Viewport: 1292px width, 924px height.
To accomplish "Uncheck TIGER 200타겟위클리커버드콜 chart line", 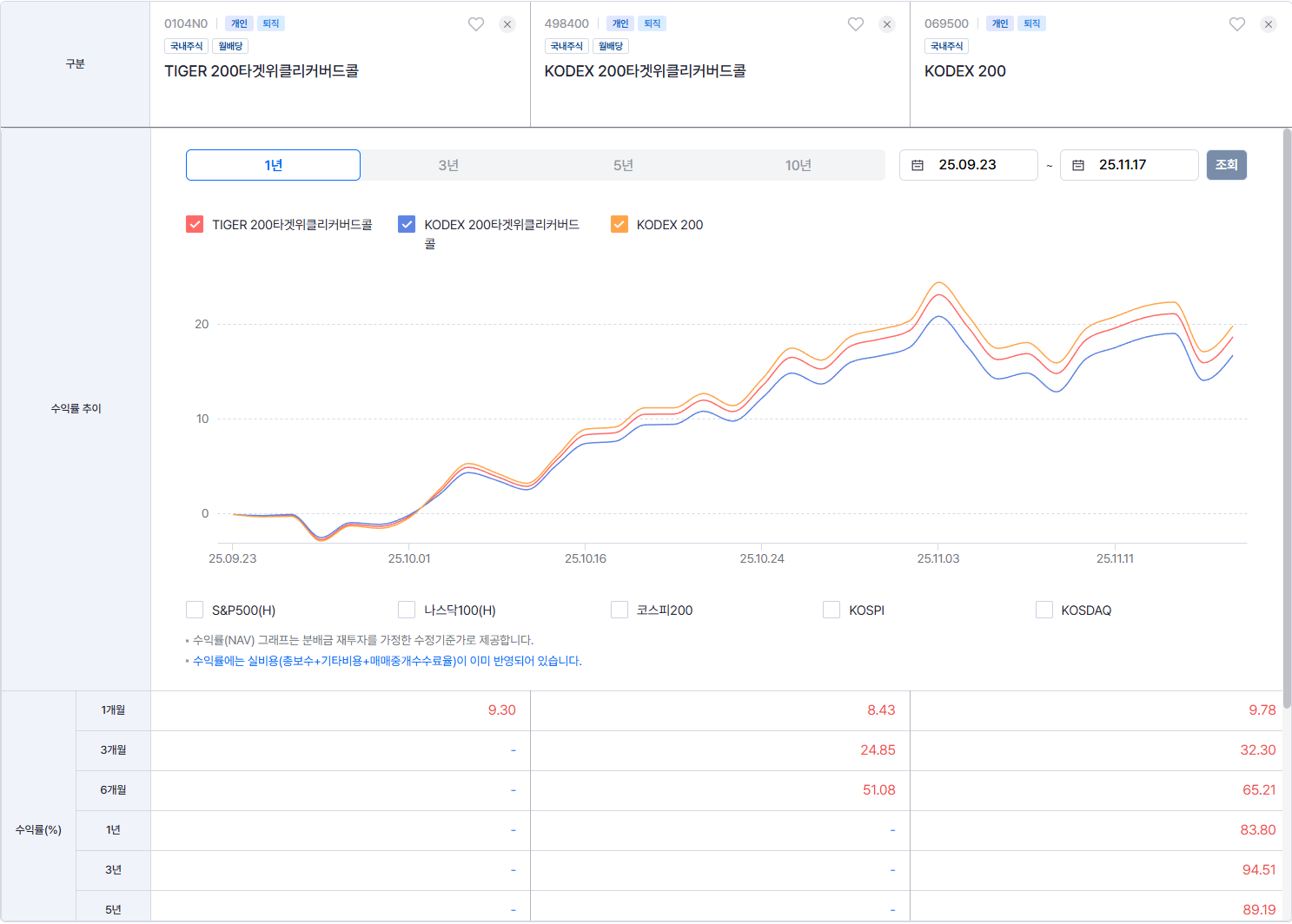I will tap(195, 225).
